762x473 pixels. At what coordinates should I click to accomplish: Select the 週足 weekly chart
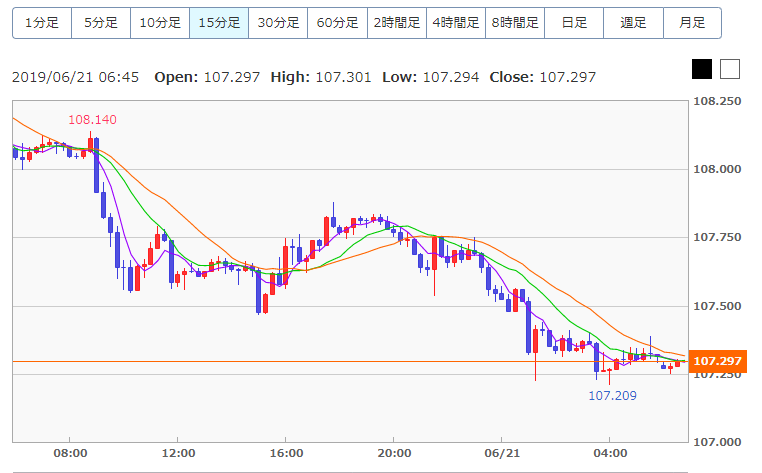(632, 23)
